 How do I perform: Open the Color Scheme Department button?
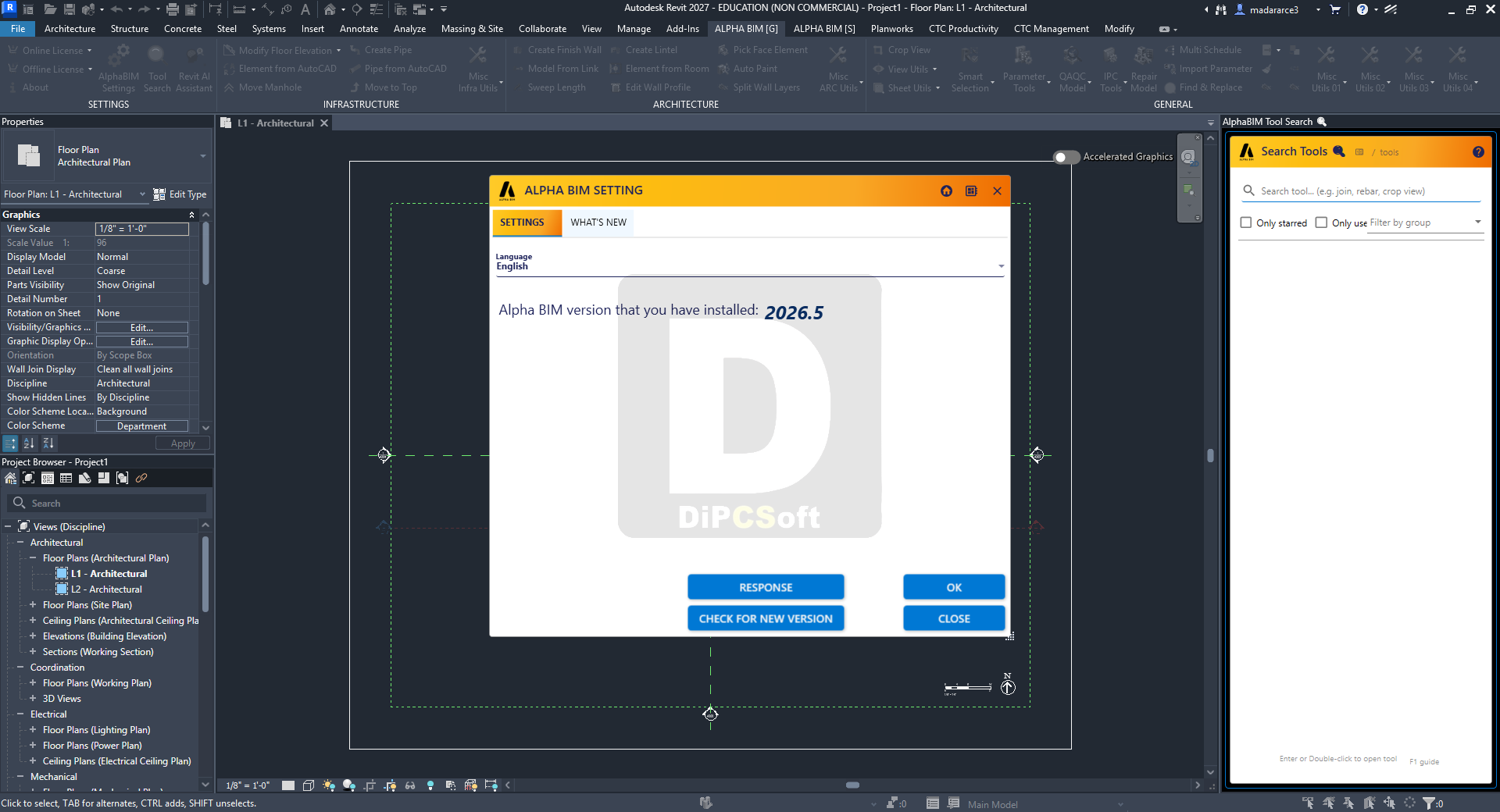[x=141, y=426]
